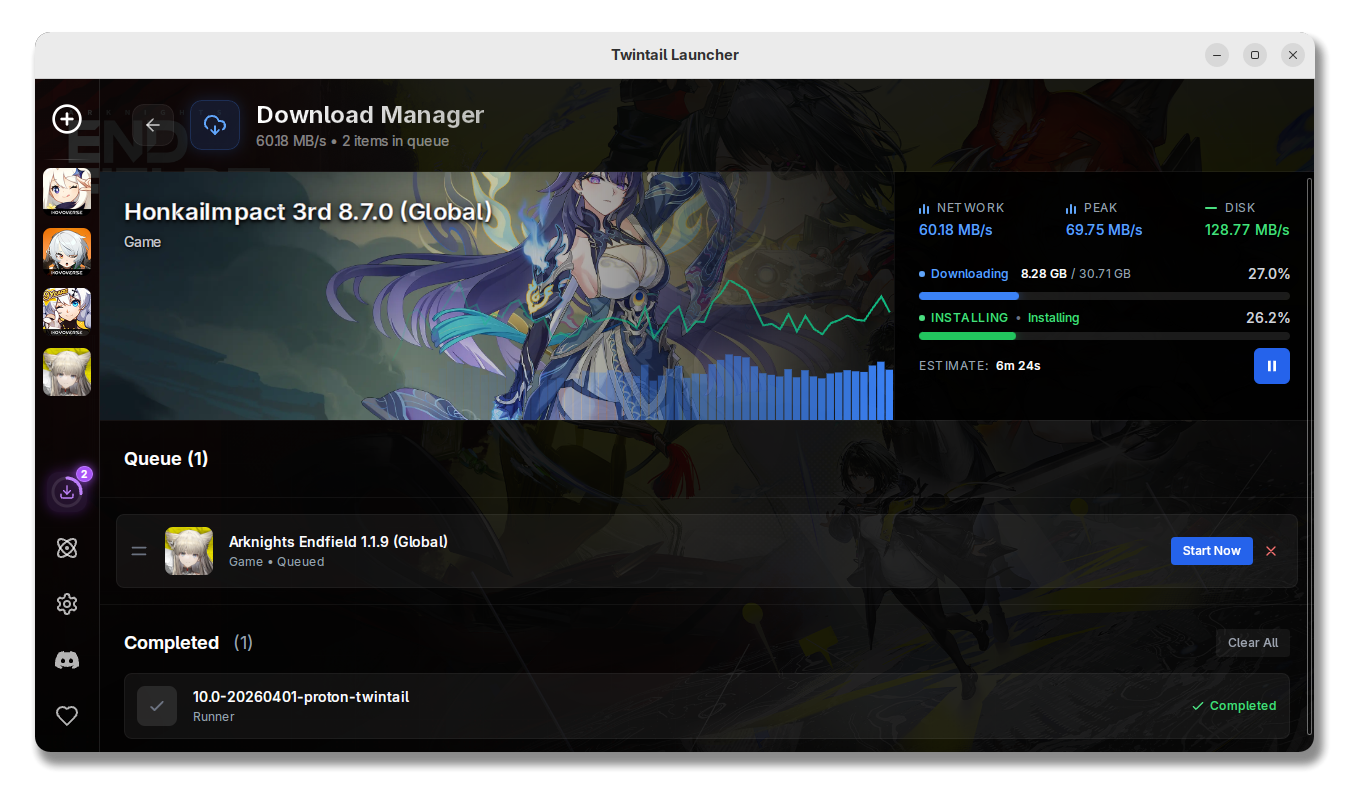Click the 27.0% download percentage
Screen dimensions: 1350x790
[1269, 274]
